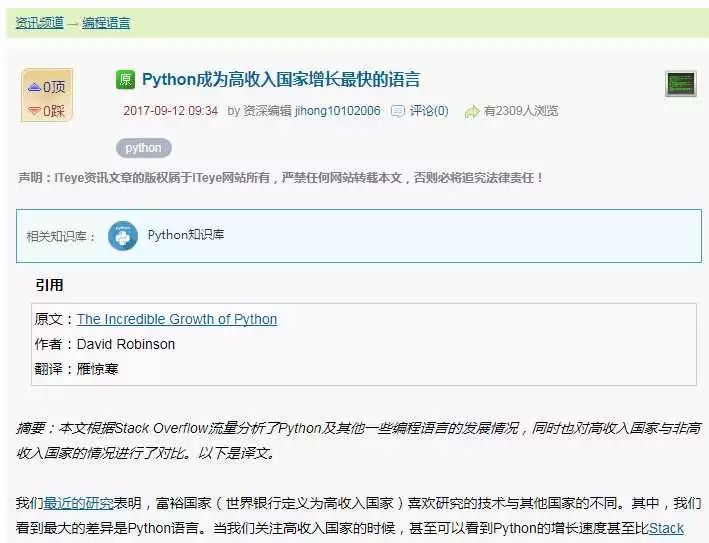Open author jihong10102006 profile
The width and height of the screenshot is (709, 543).
337,111
